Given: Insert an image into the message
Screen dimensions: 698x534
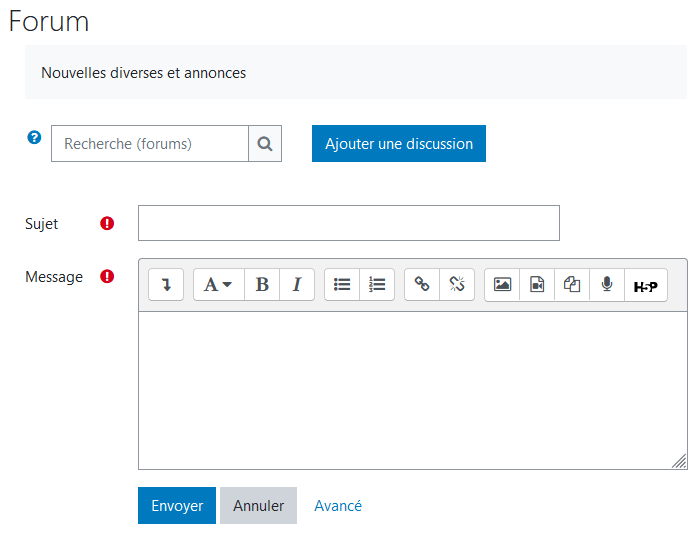Looking at the screenshot, I should 502,285.
